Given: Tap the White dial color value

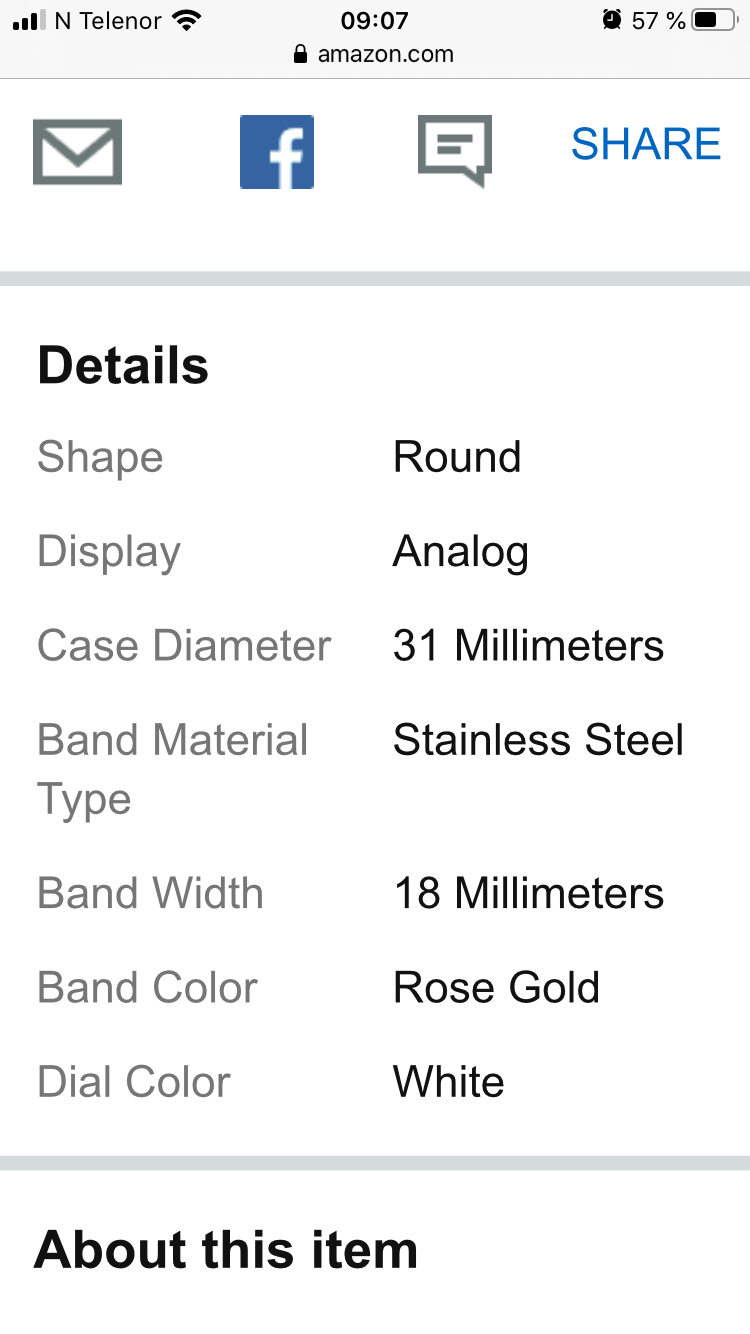Looking at the screenshot, I should tap(448, 1082).
